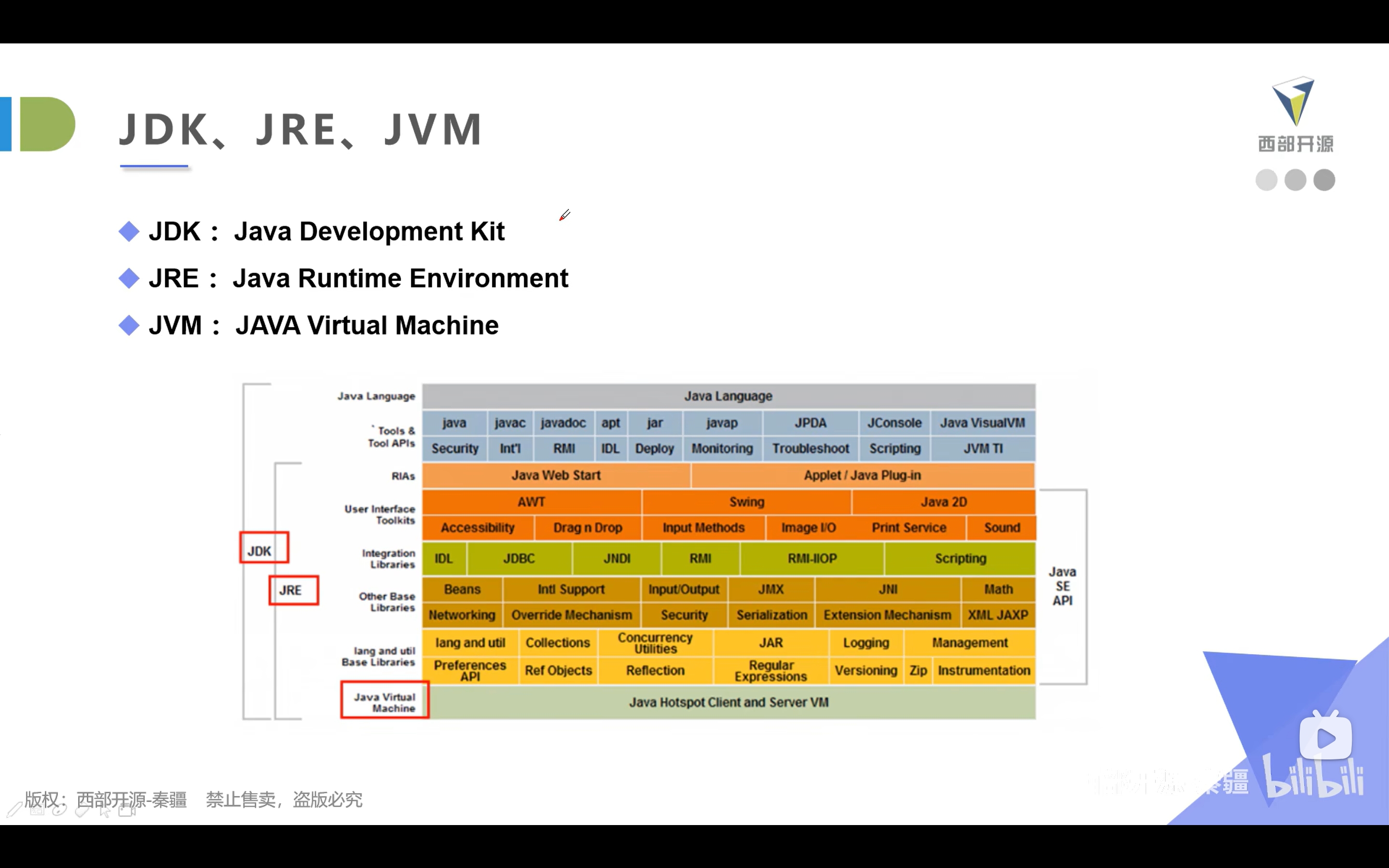Image resolution: width=1389 pixels, height=868 pixels.
Task: Open the ink color palette icon
Action: [x=59, y=811]
